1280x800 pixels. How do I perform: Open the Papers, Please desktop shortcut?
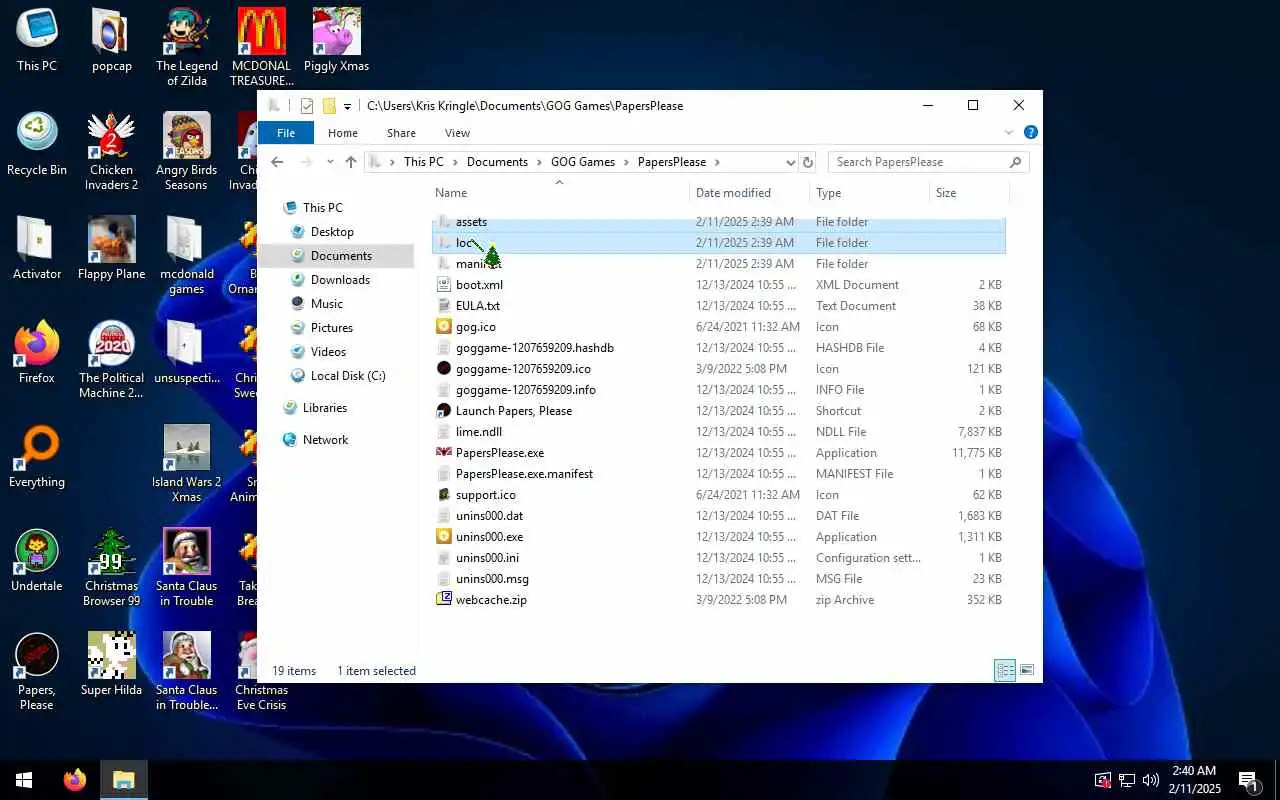click(37, 672)
